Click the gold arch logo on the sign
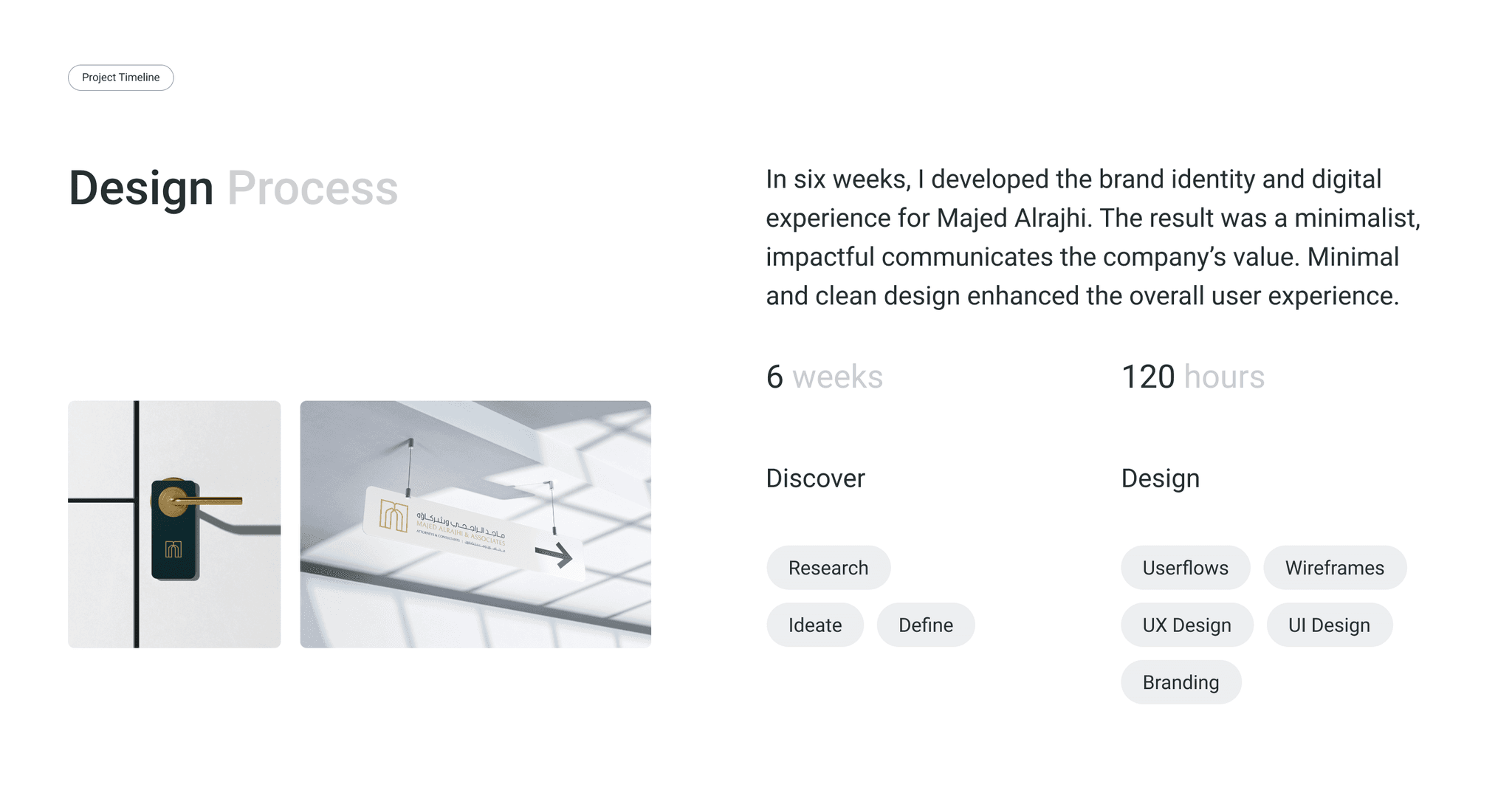This screenshot has height=810, width=1512. coord(394,515)
